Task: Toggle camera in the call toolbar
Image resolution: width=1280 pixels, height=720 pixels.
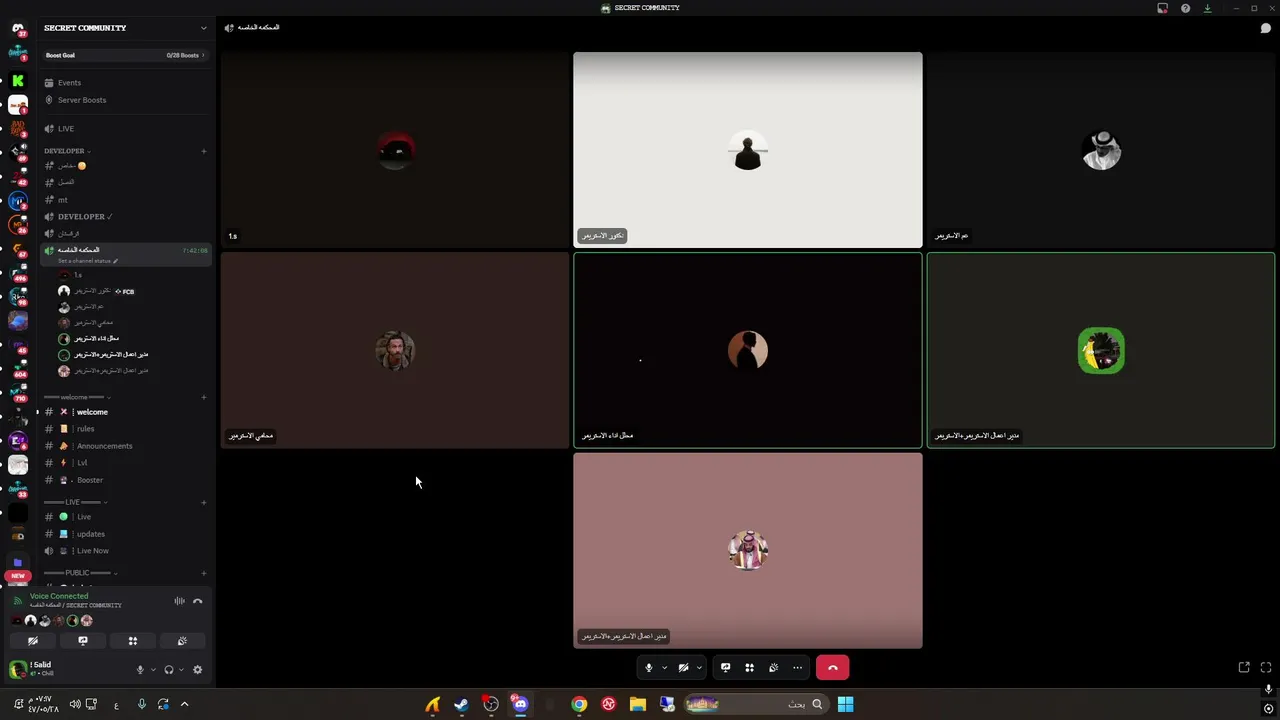Action: pos(683,667)
